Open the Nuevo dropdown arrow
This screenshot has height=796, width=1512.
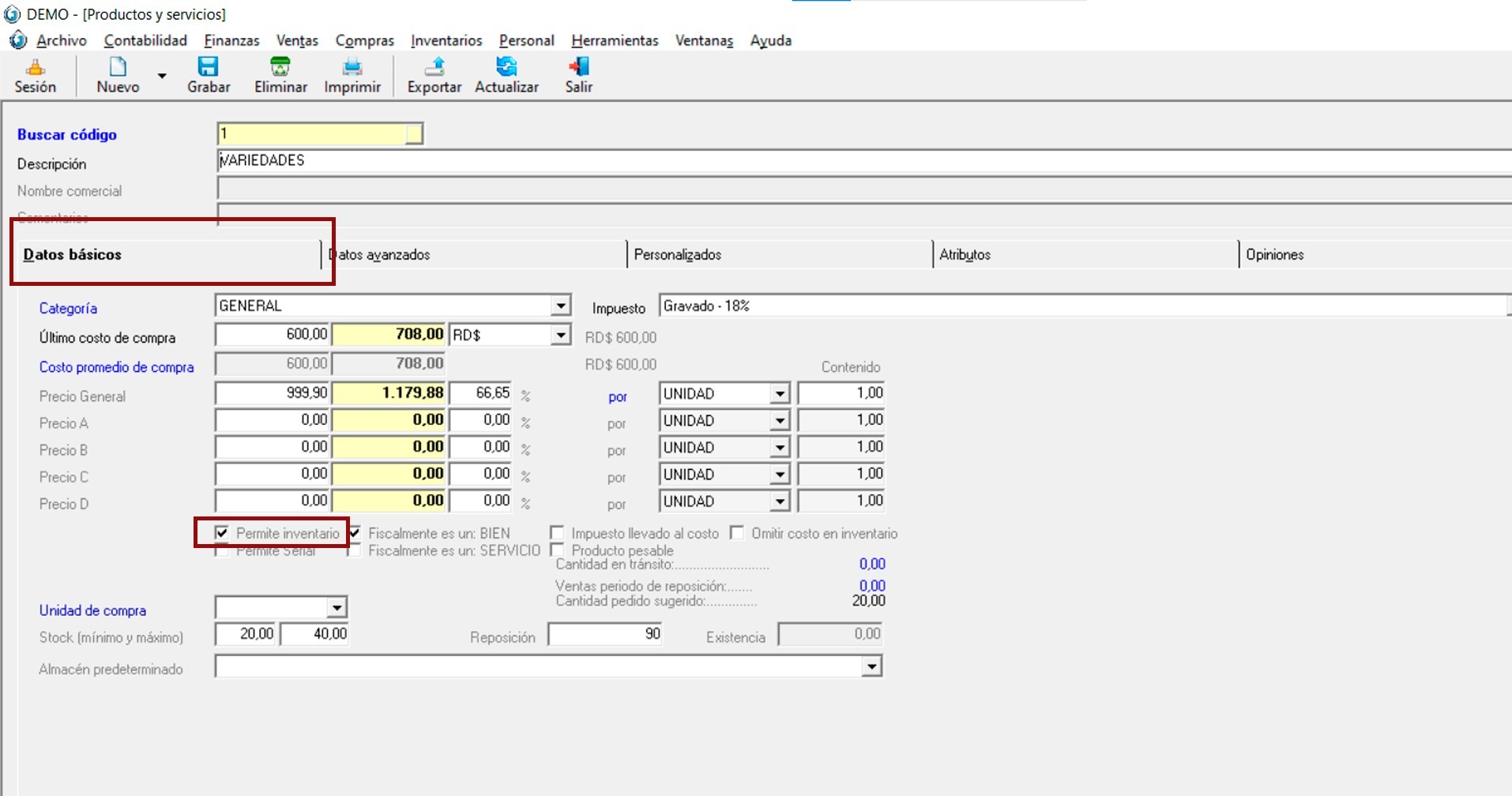pos(162,76)
